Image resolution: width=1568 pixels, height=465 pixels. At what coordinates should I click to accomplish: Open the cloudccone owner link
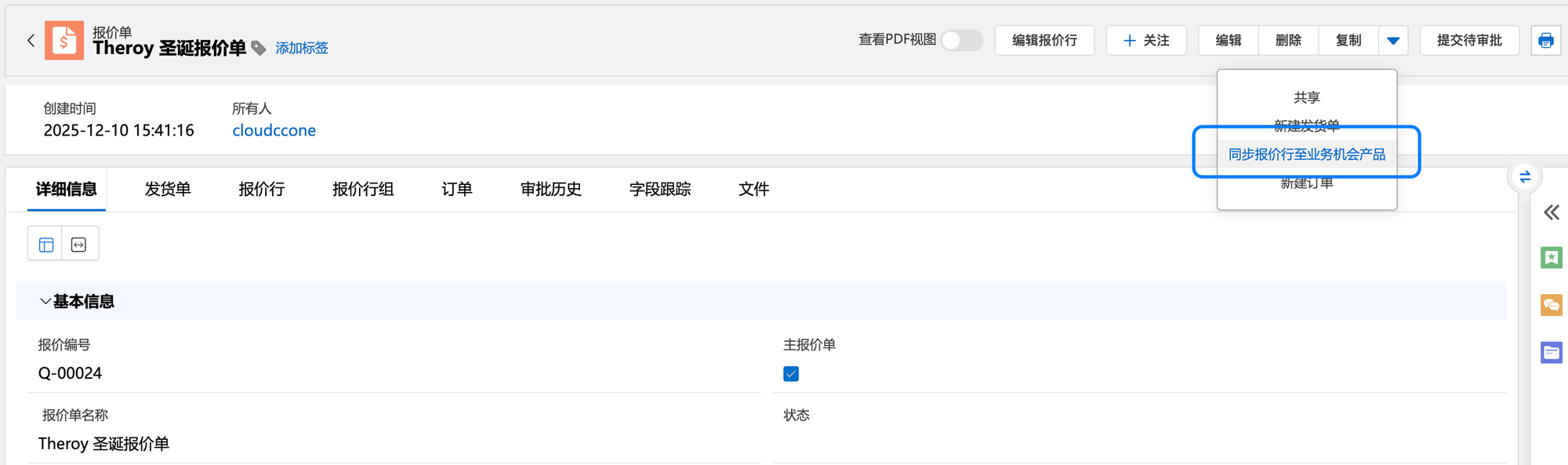point(274,130)
